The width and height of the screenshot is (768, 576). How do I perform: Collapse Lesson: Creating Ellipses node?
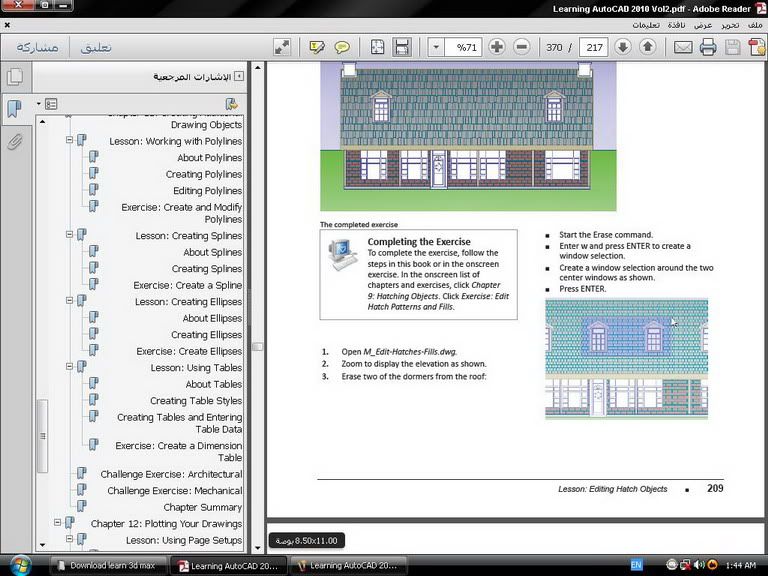pyautogui.click(x=70, y=300)
